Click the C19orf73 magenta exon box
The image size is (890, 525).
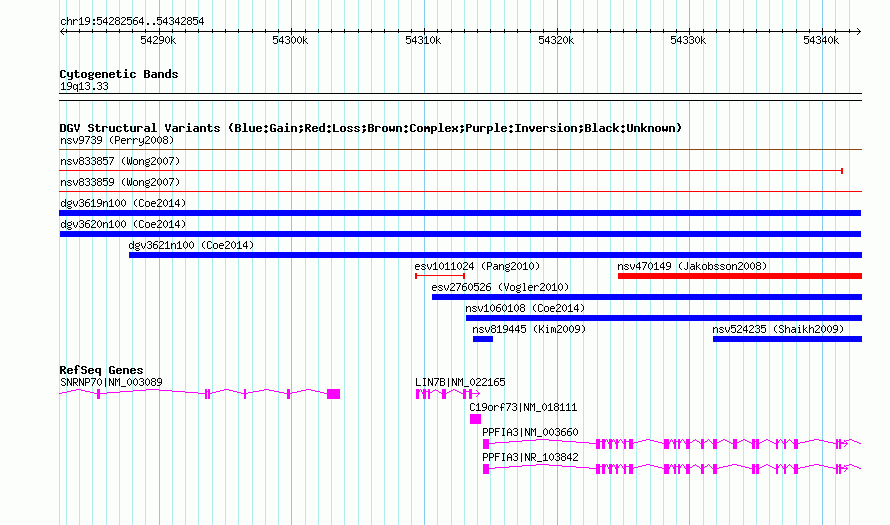(476, 419)
